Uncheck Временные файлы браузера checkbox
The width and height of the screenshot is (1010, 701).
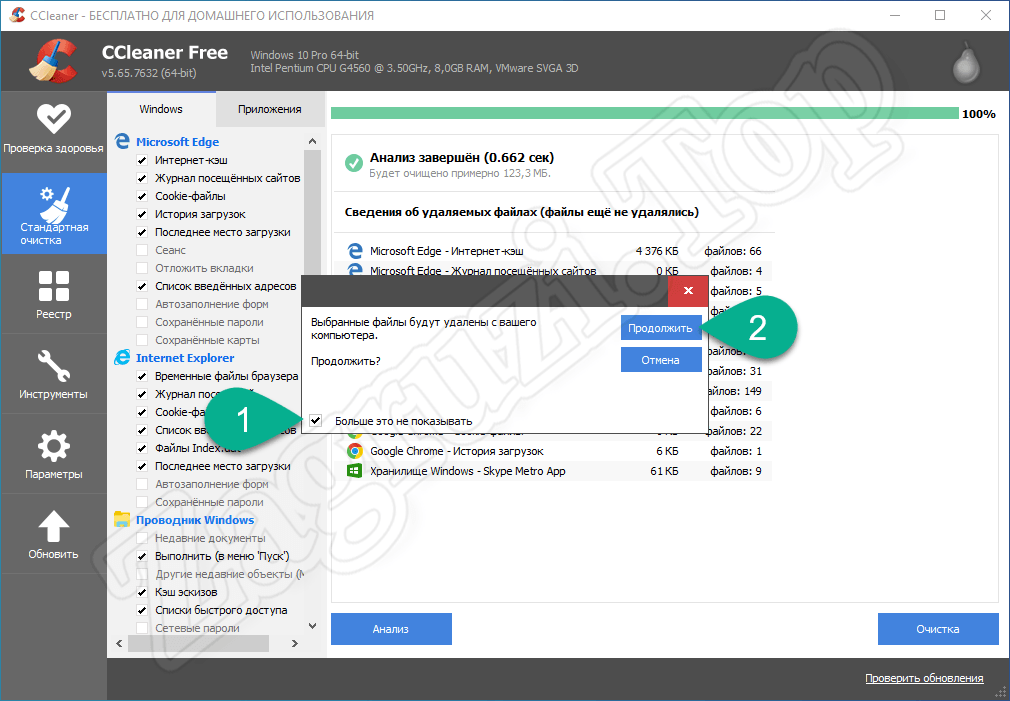point(142,376)
